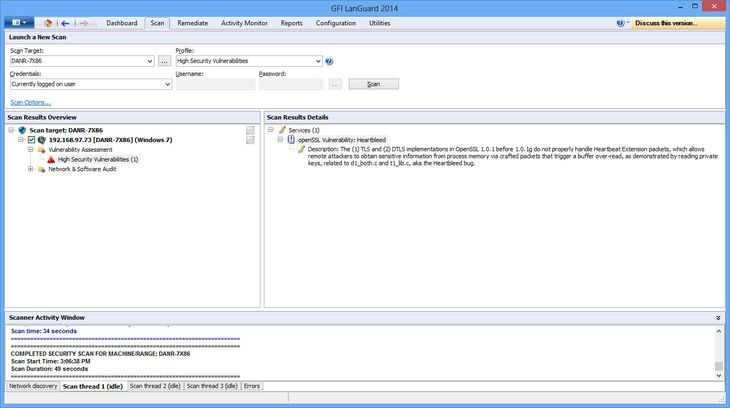Open the LanGuard application menu button
The height and width of the screenshot is (408, 730).
[x=19, y=23]
